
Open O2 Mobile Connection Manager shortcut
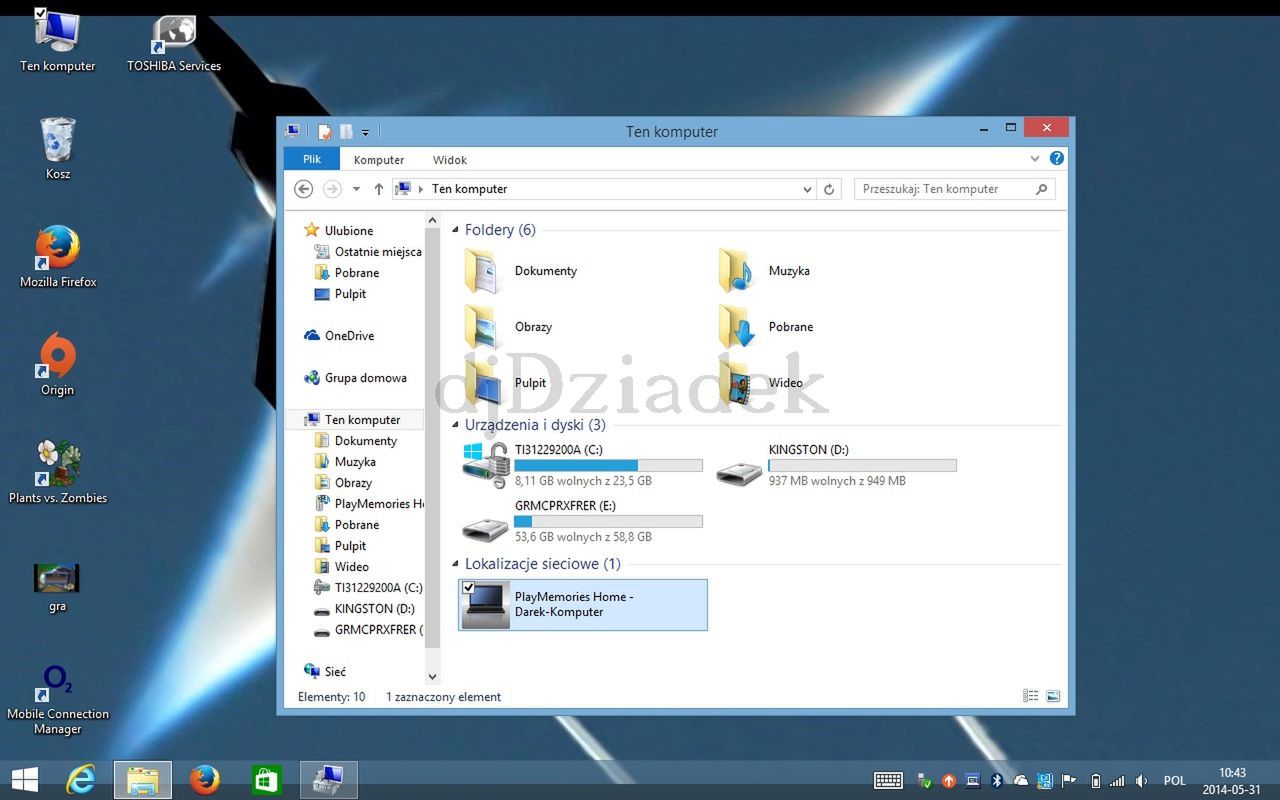click(x=58, y=700)
